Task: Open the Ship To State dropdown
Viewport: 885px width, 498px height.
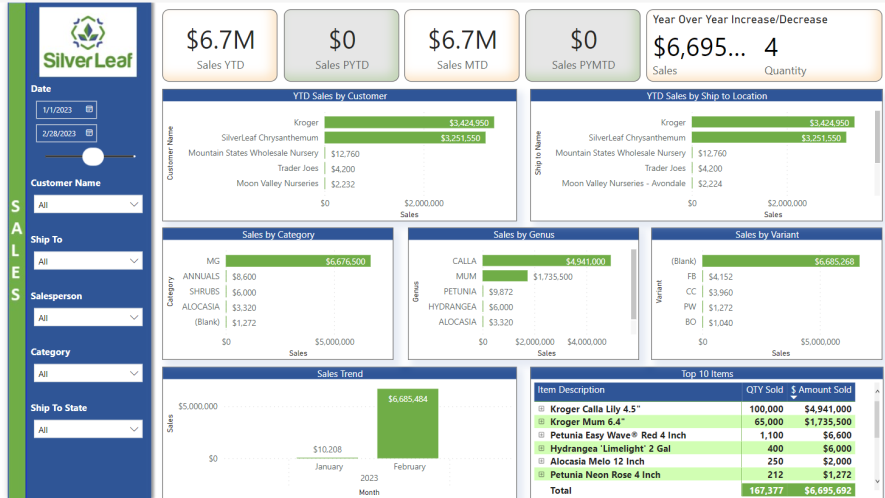Action: point(88,429)
